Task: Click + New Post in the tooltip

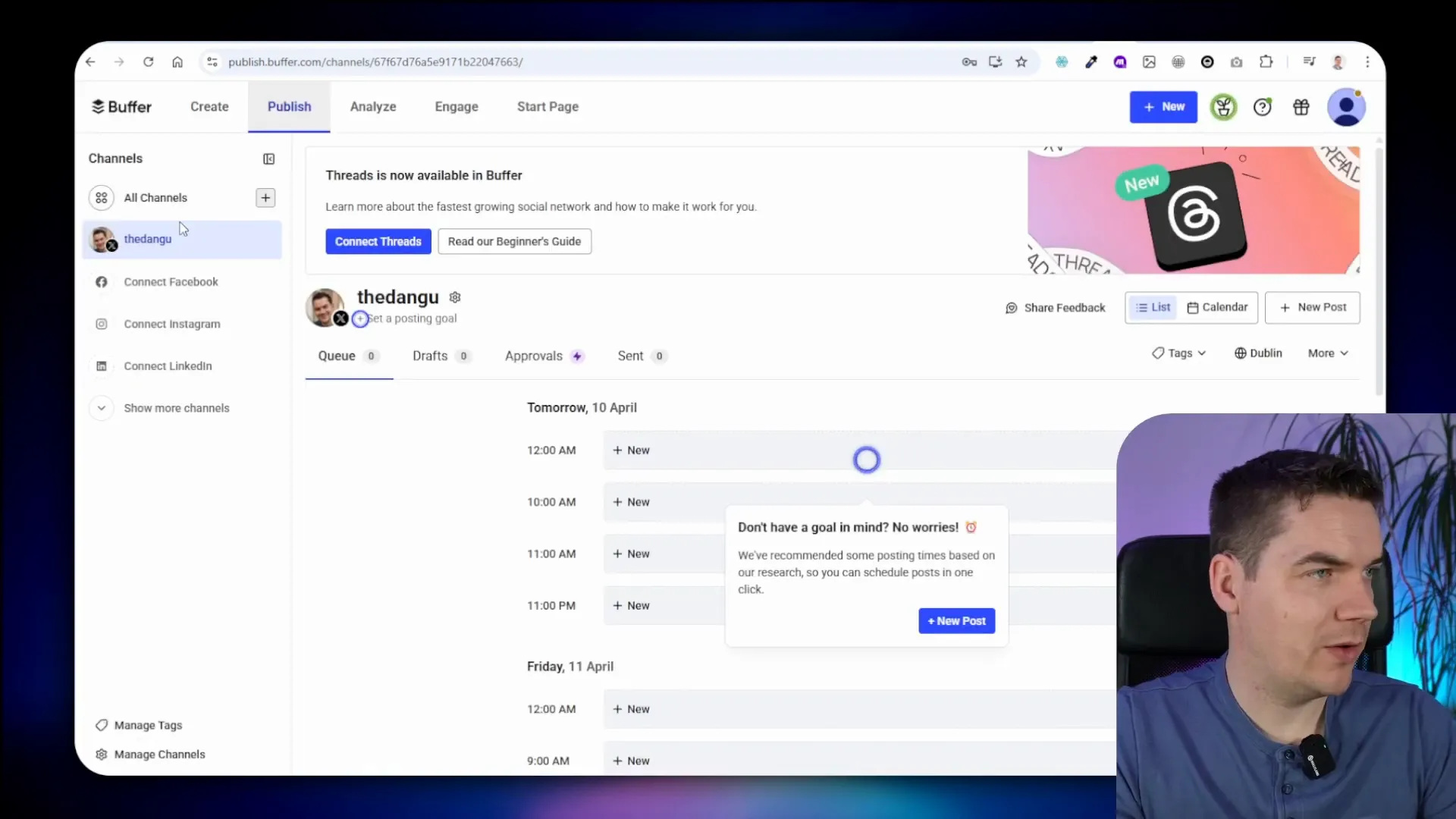Action: click(x=957, y=621)
